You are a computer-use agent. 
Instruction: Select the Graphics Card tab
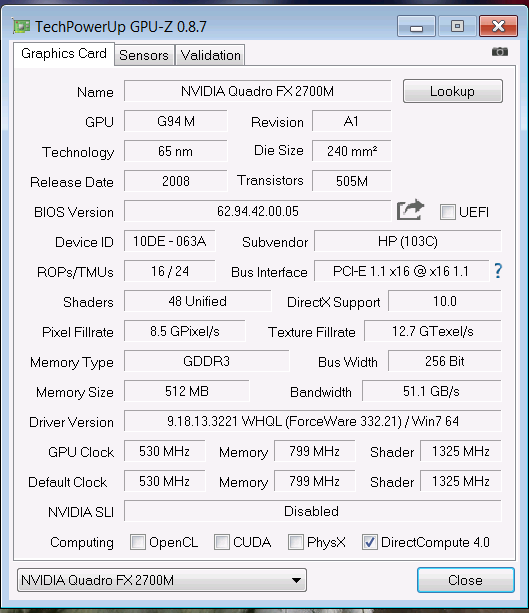coord(64,54)
